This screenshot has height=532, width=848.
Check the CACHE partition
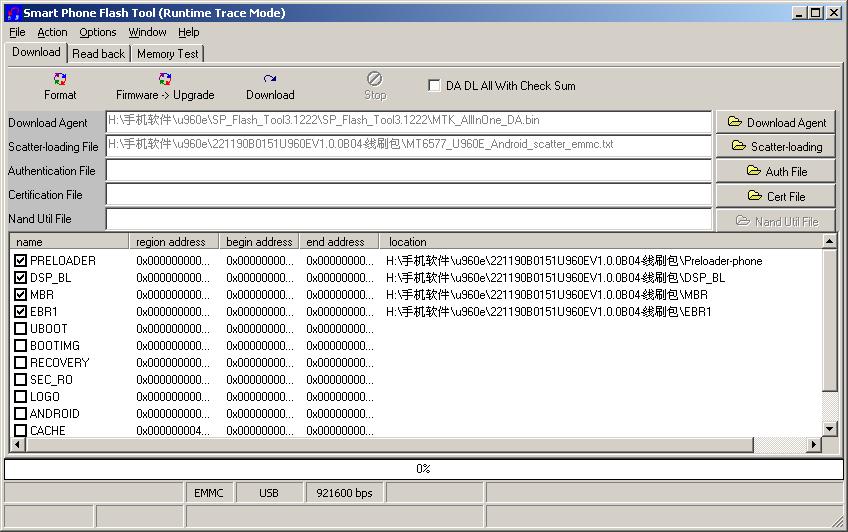tap(21, 431)
